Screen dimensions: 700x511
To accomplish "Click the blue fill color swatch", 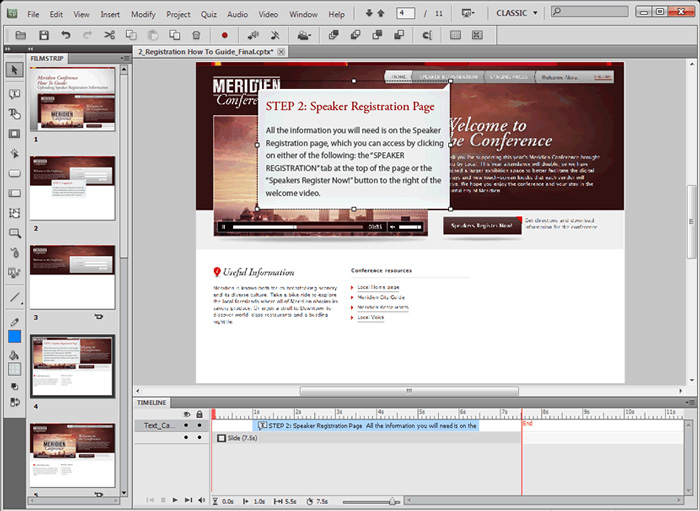I will click(14, 336).
